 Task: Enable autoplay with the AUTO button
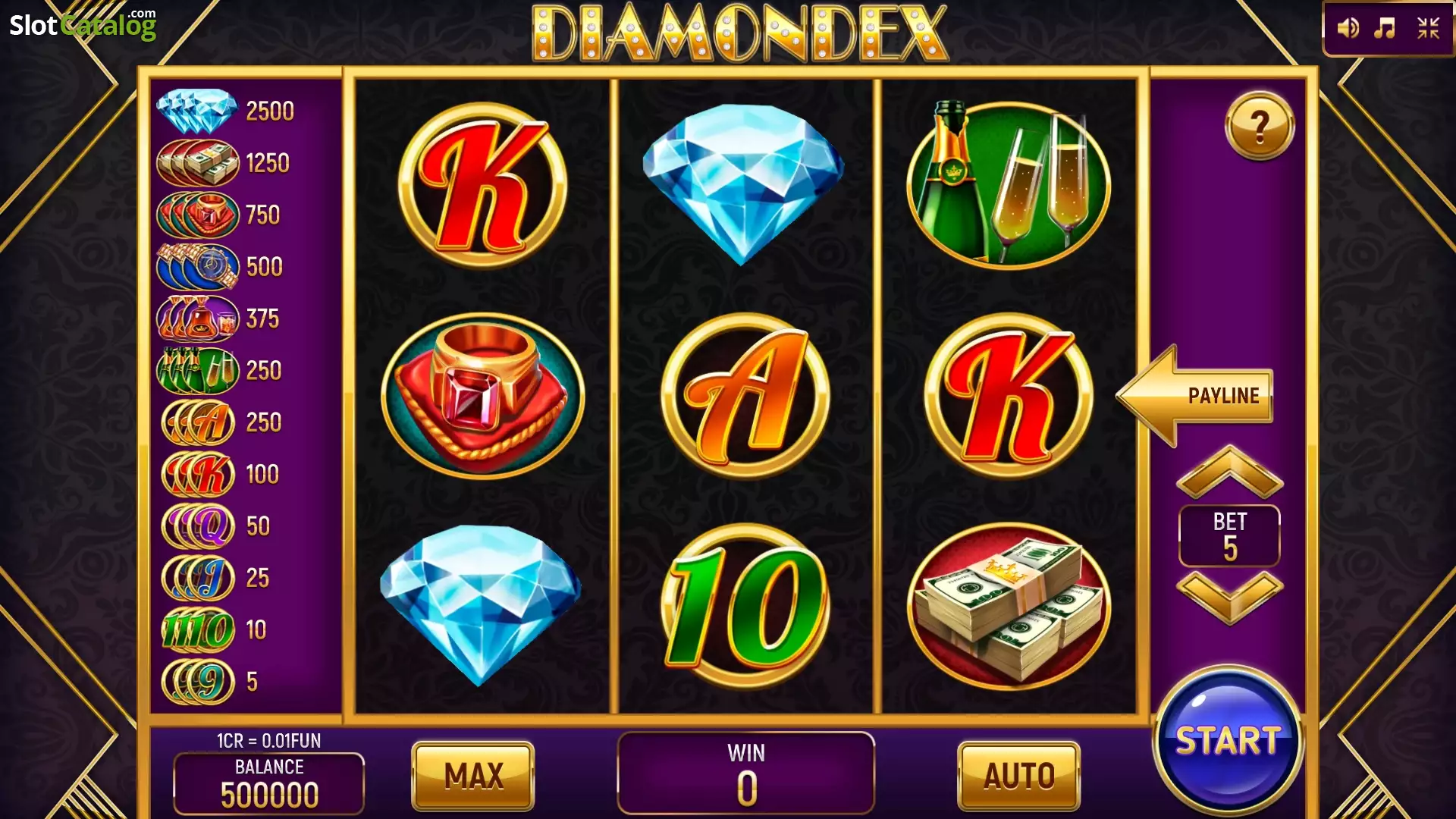point(1018,776)
